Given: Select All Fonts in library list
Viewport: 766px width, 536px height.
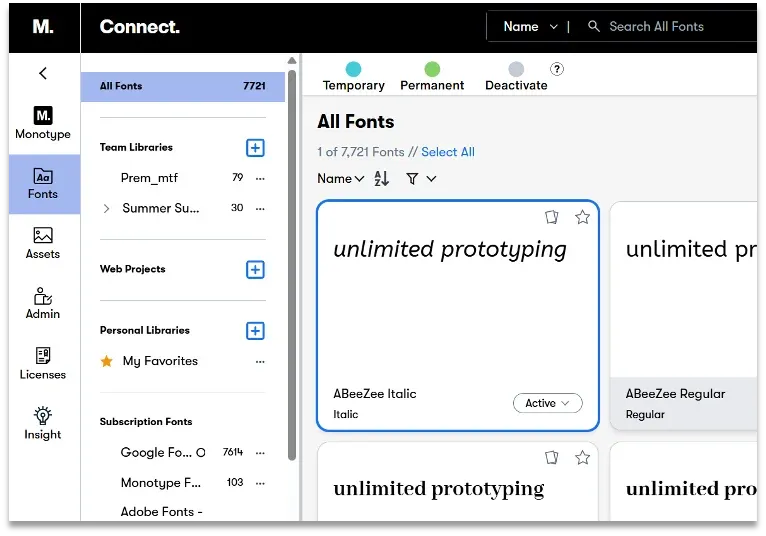Looking at the screenshot, I should point(183,86).
